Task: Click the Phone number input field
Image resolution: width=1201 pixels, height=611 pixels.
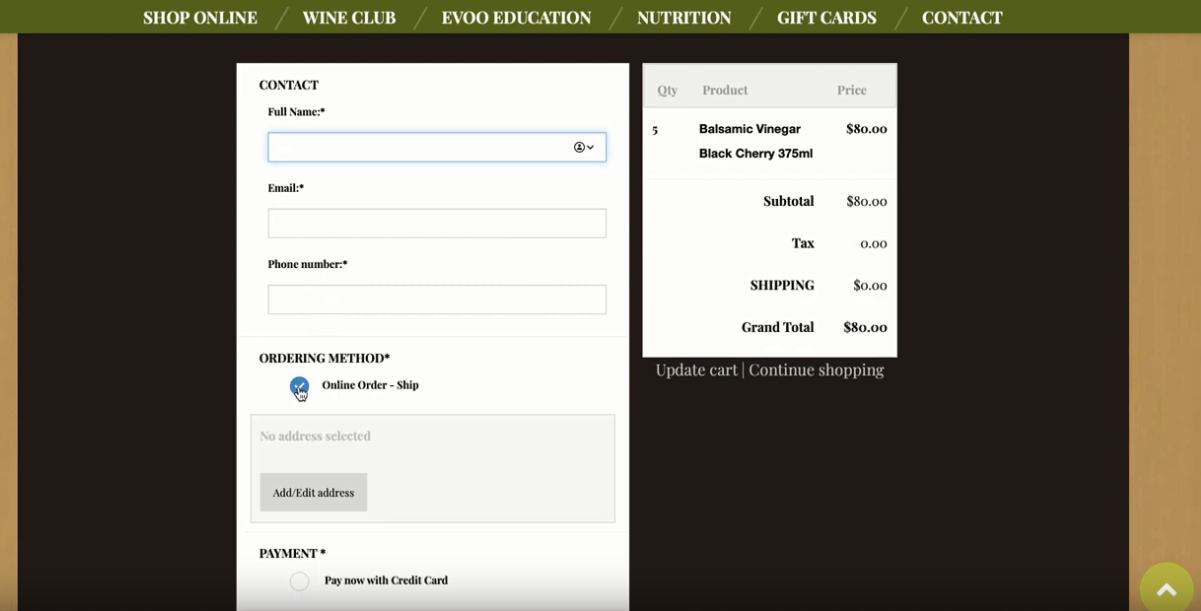Action: [x=437, y=299]
